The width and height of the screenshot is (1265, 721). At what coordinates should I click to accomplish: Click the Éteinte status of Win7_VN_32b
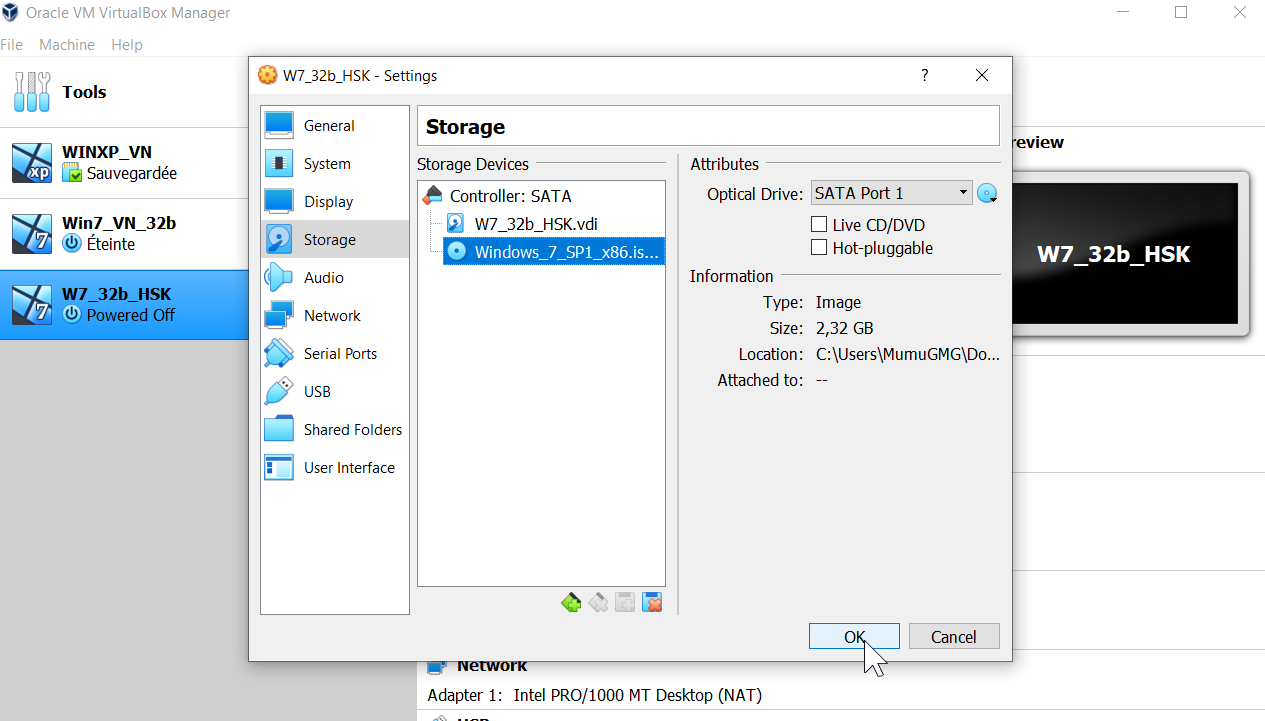(x=110, y=244)
